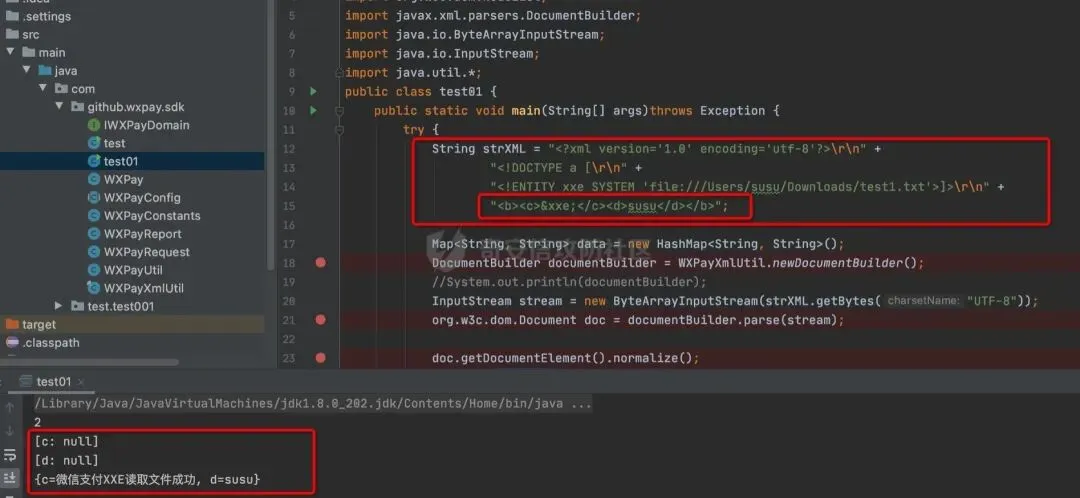
Task: Click the WXPayConfig class icon
Action: pyautogui.click(x=94, y=198)
